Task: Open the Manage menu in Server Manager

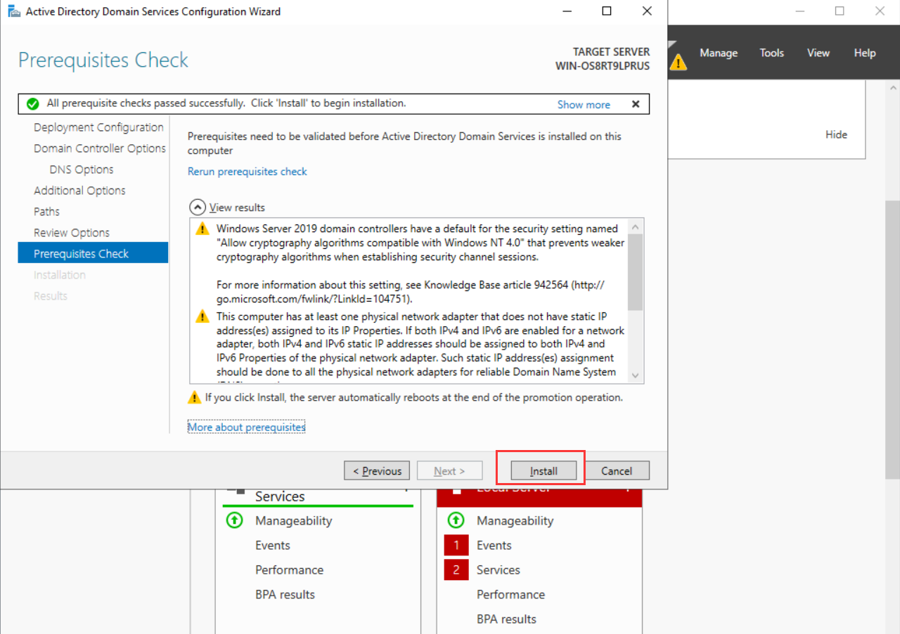Action: pyautogui.click(x=718, y=53)
